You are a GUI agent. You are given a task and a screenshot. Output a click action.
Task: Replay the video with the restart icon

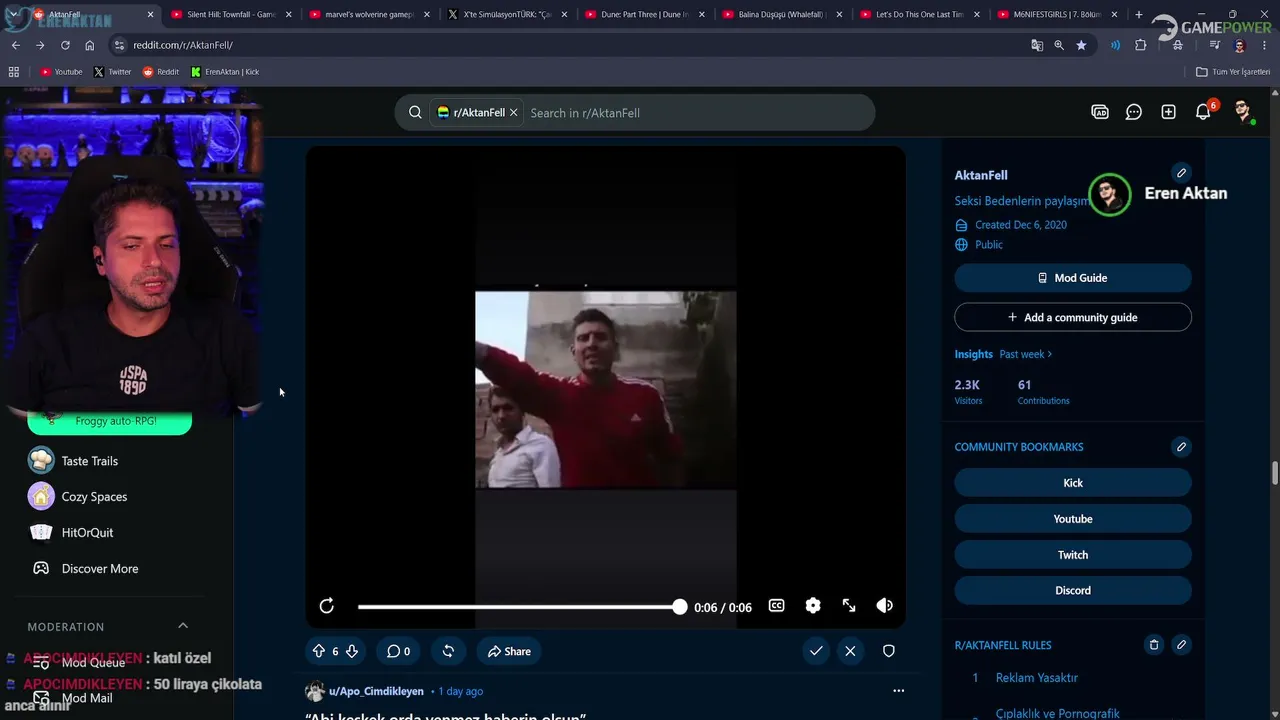point(327,606)
